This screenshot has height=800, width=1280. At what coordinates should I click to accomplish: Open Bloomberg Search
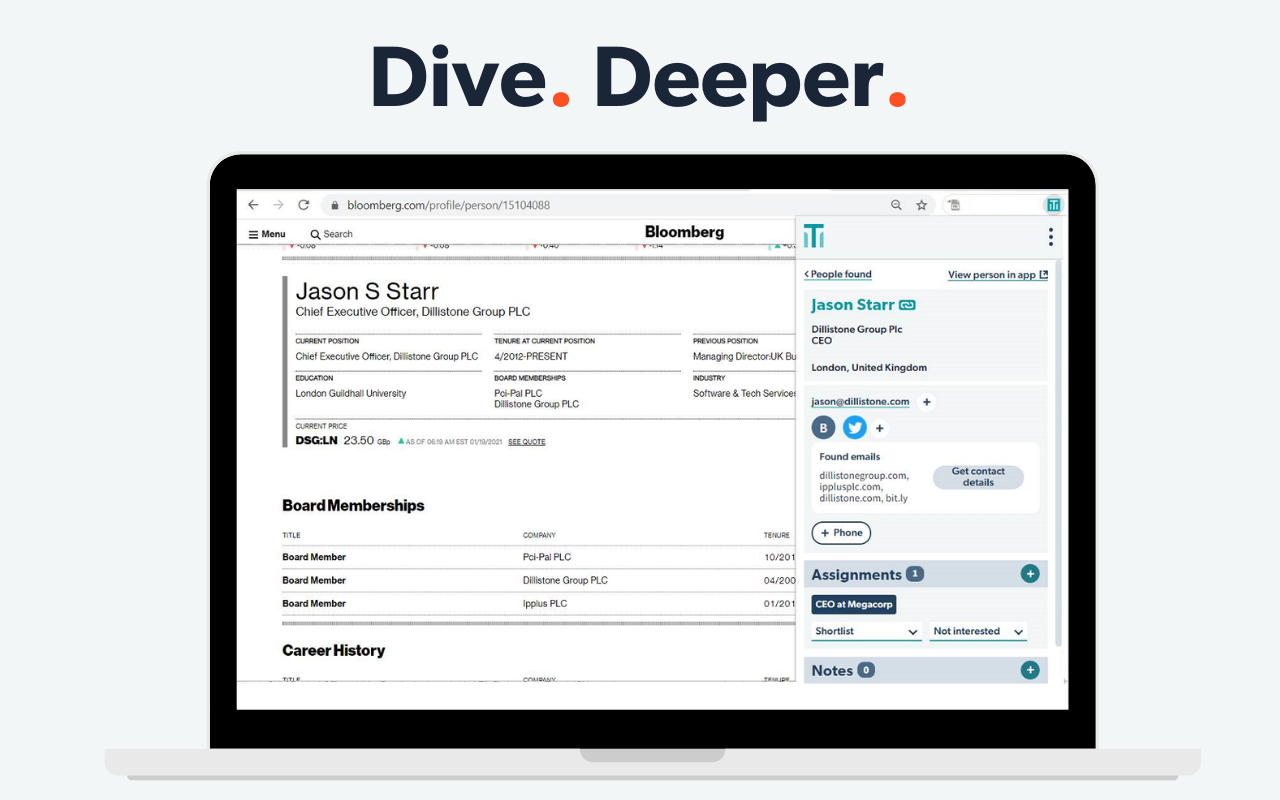pos(332,234)
